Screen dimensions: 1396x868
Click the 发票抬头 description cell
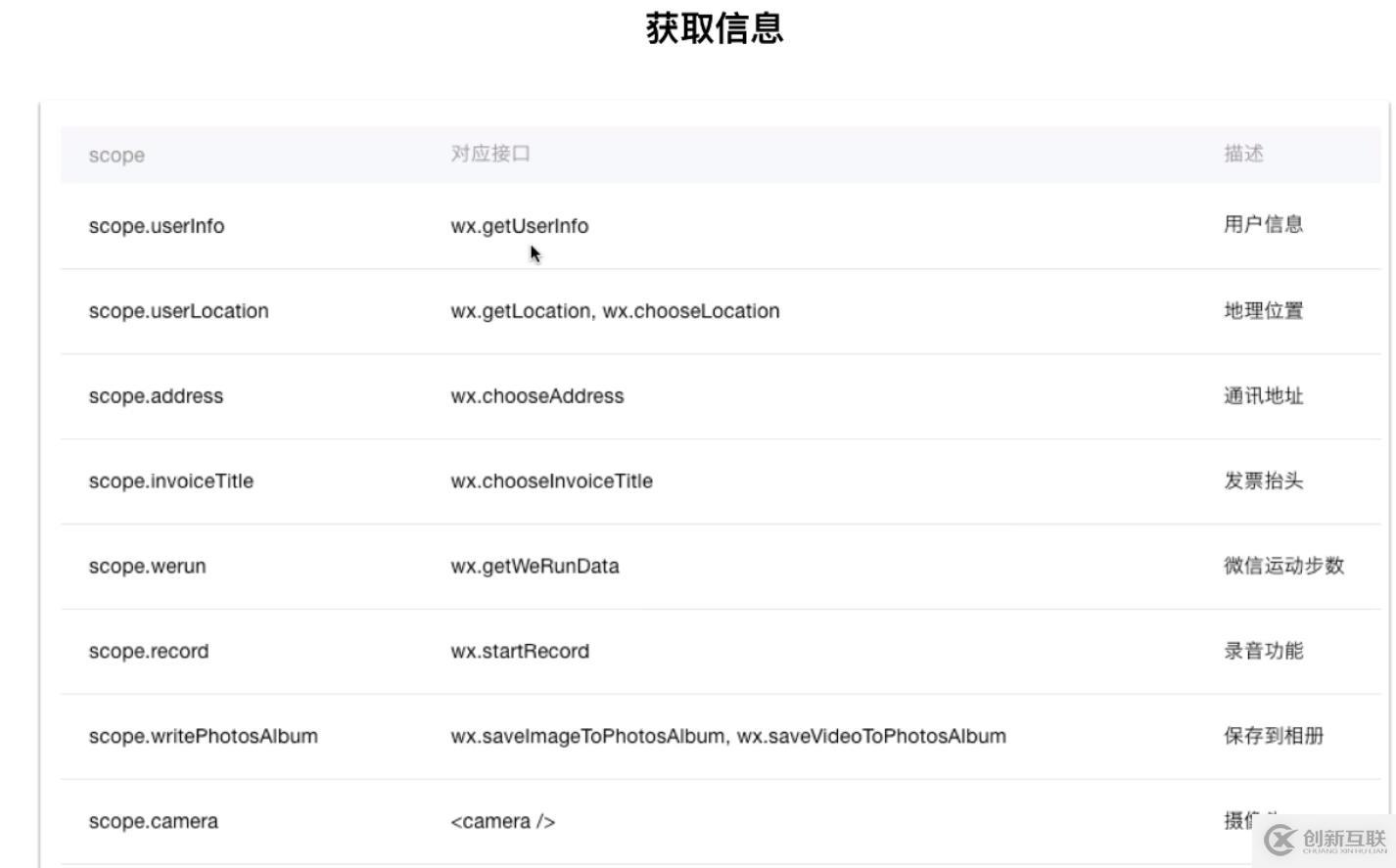coord(1263,480)
